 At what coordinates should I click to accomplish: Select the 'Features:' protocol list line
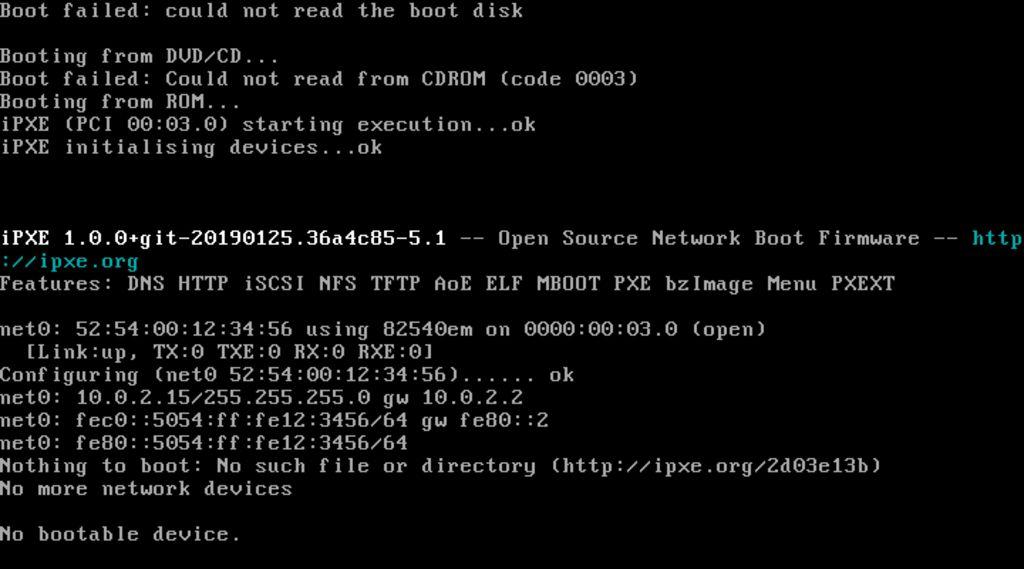[x=447, y=284]
